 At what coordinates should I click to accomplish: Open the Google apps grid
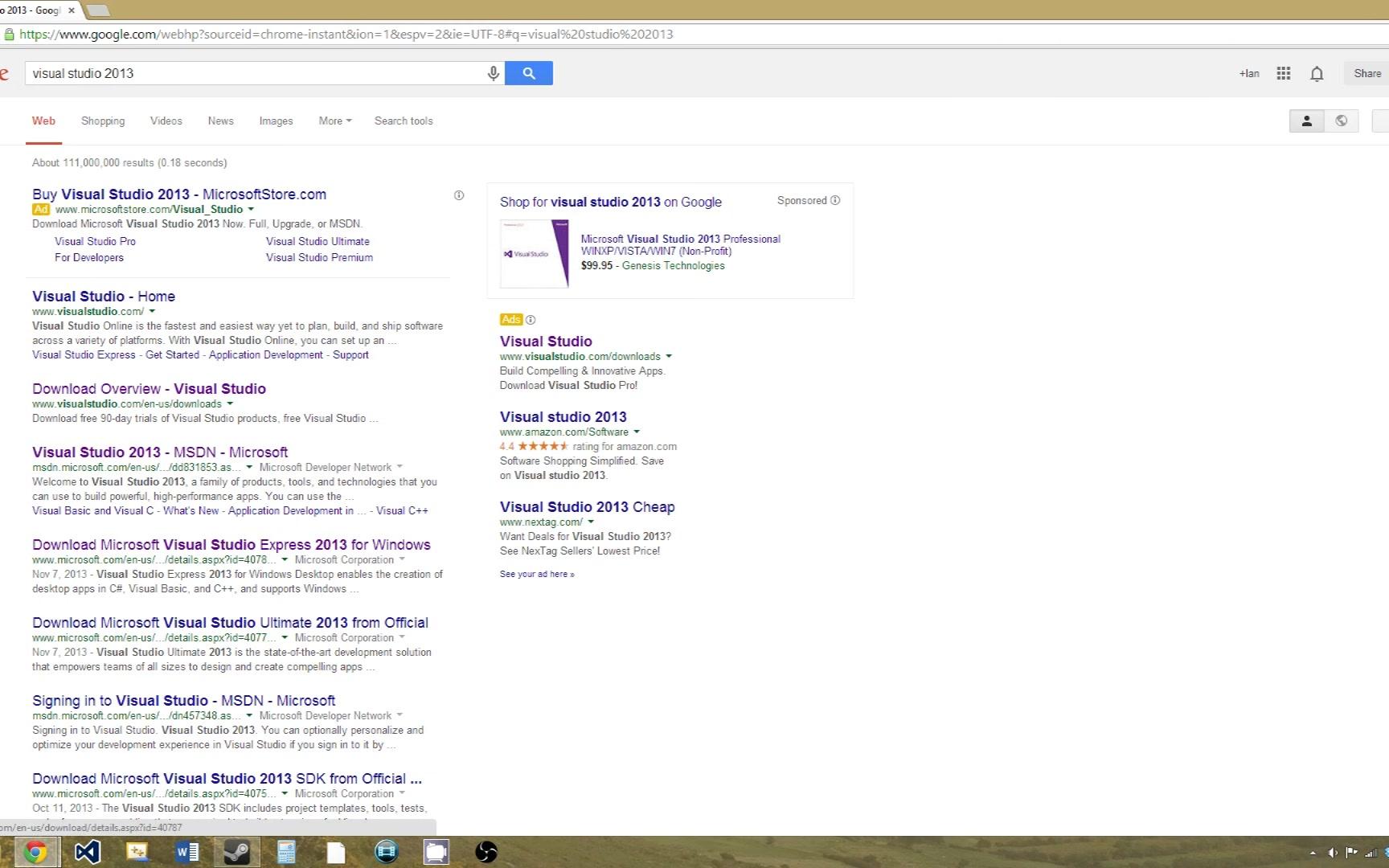(x=1284, y=73)
